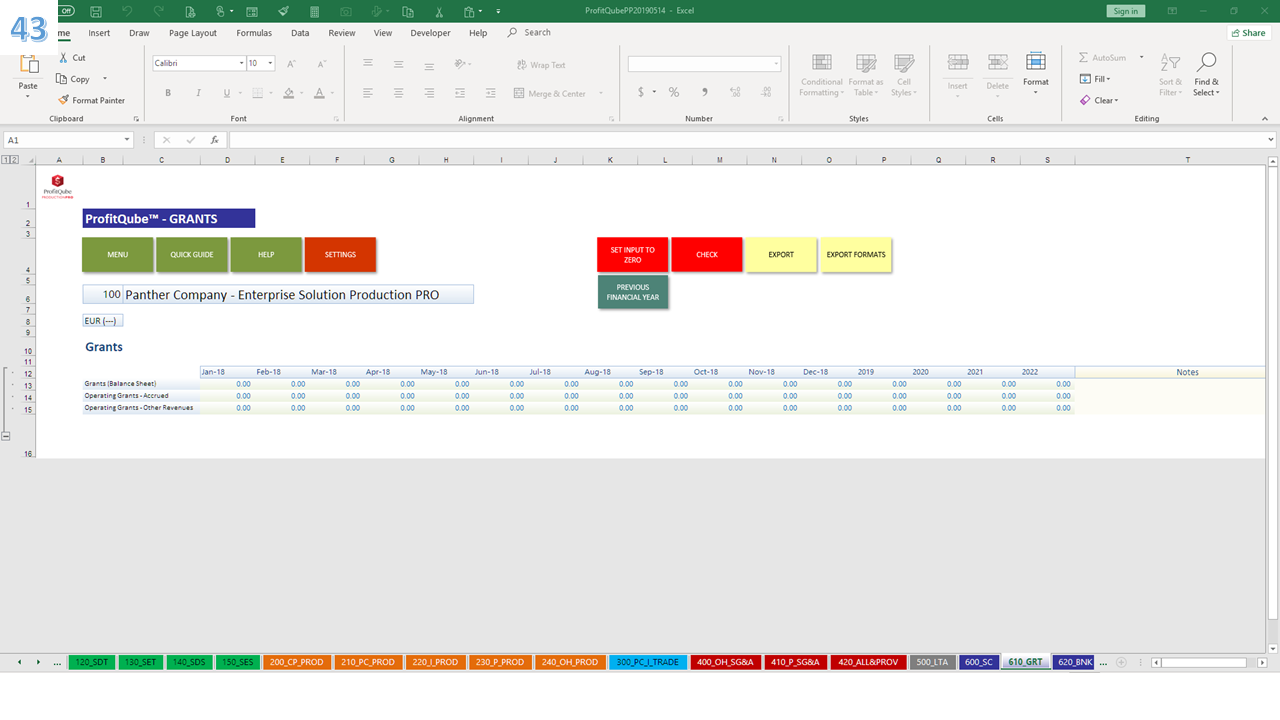The height and width of the screenshot is (720, 1280).
Task: Toggle the AutoSave Off switch
Action: (x=65, y=11)
